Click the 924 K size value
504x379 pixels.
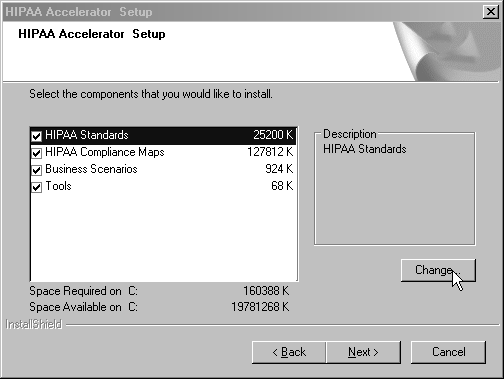tap(279, 169)
